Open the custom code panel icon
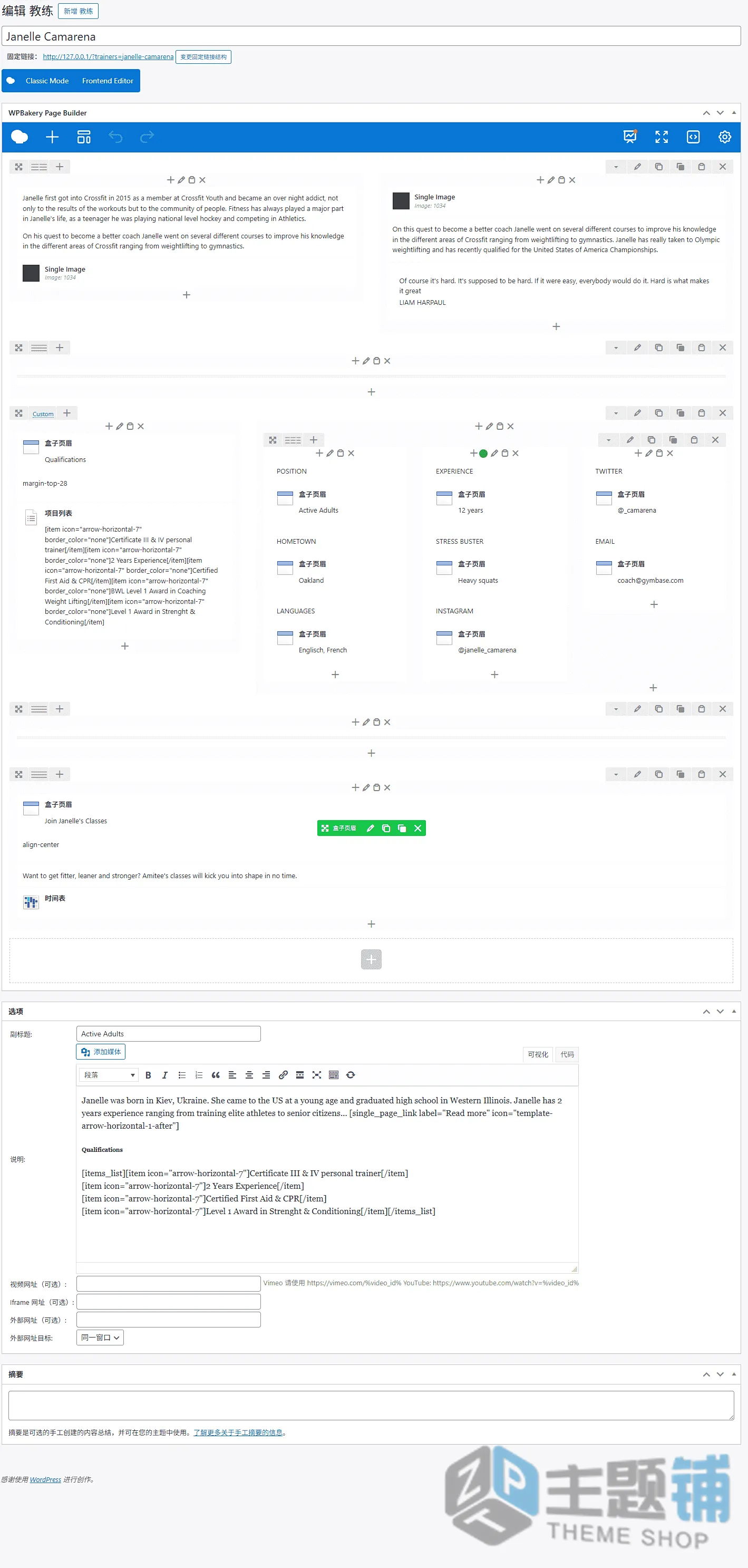 point(693,137)
